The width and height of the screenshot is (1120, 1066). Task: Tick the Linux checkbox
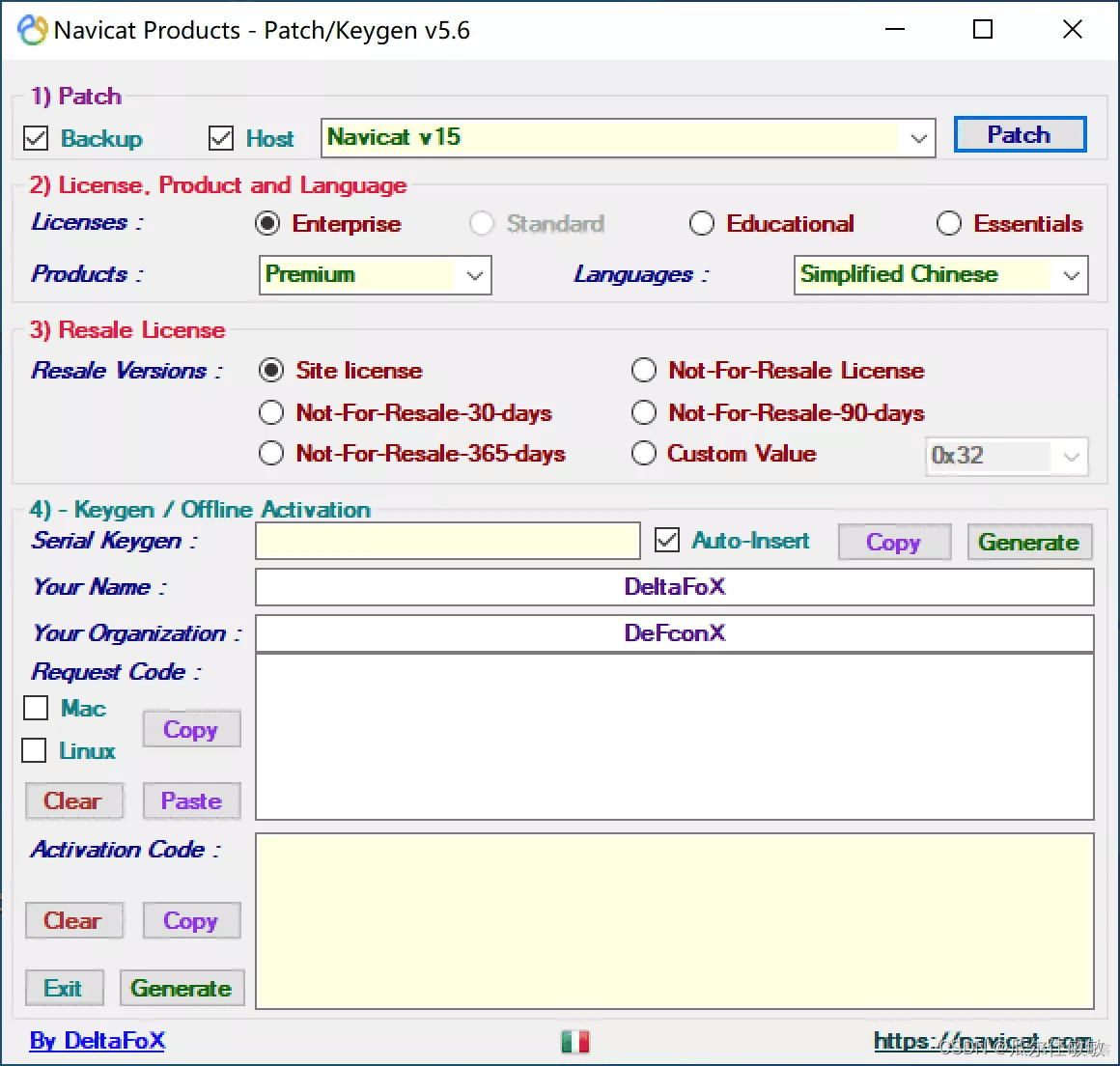[x=35, y=750]
